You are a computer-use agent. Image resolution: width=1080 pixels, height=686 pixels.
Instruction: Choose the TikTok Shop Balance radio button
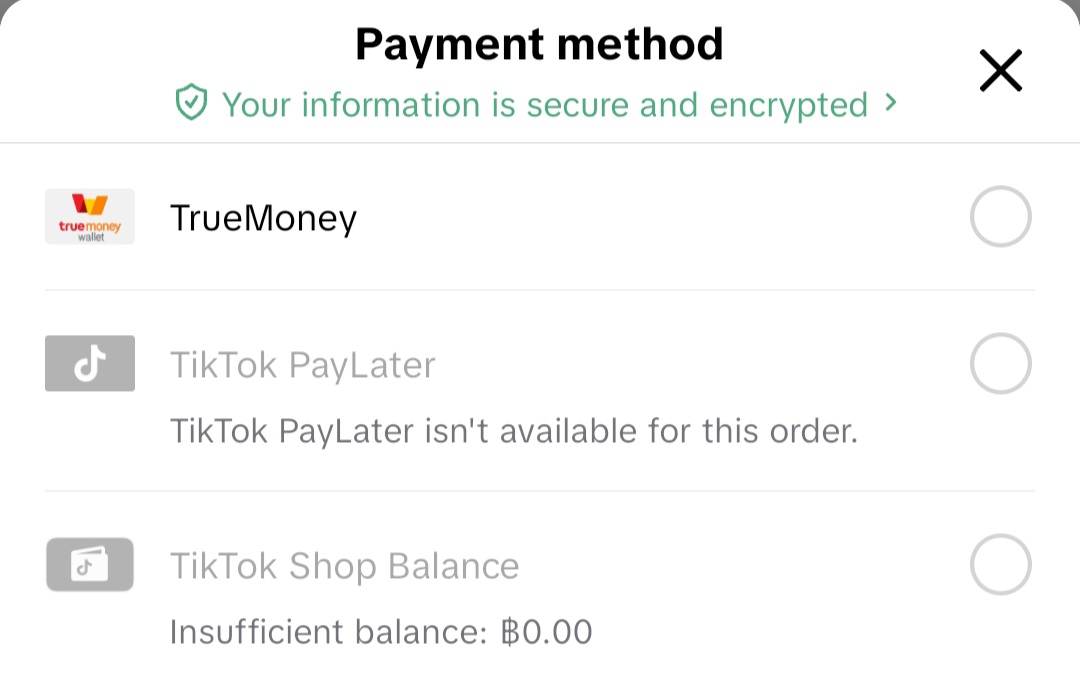tap(1000, 565)
